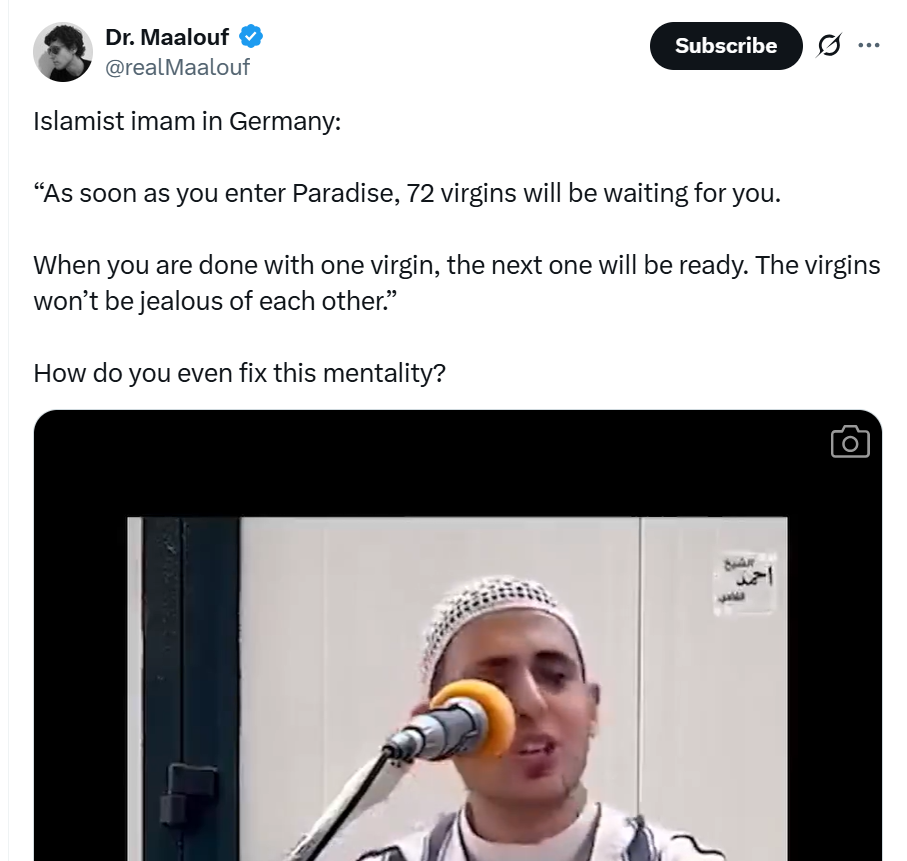Click 'How do you even fix this mentality?' text
Image resolution: width=907 pixels, height=861 pixels.
(239, 373)
